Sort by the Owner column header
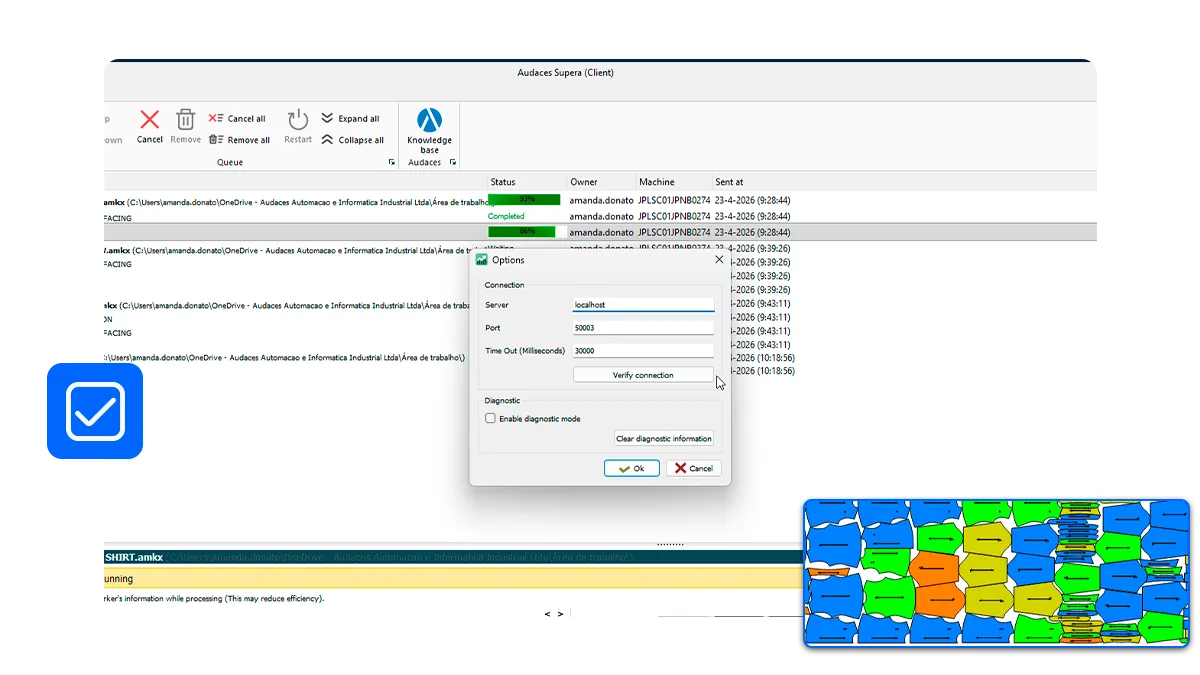Viewport: 1200px width, 675px height. [x=584, y=182]
